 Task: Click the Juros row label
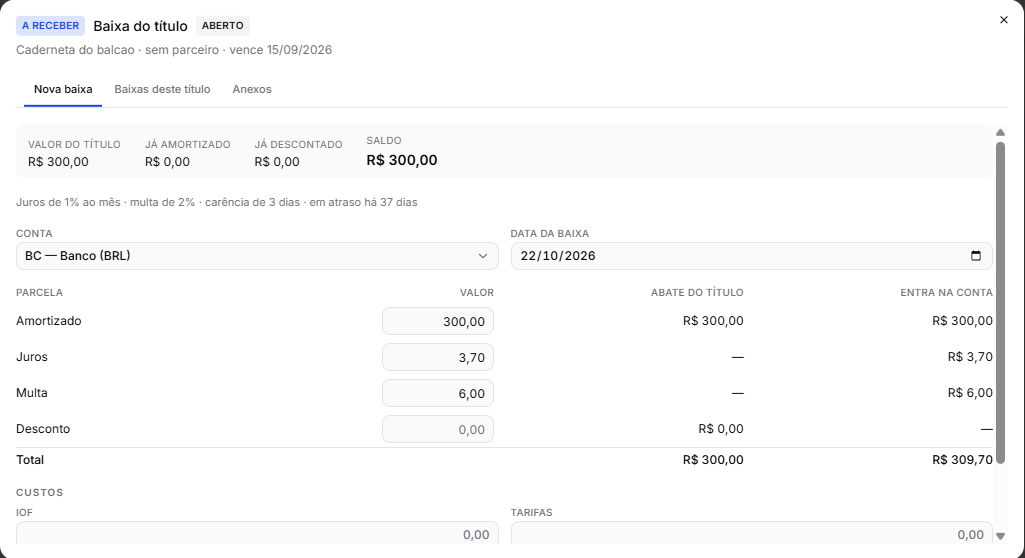click(32, 357)
